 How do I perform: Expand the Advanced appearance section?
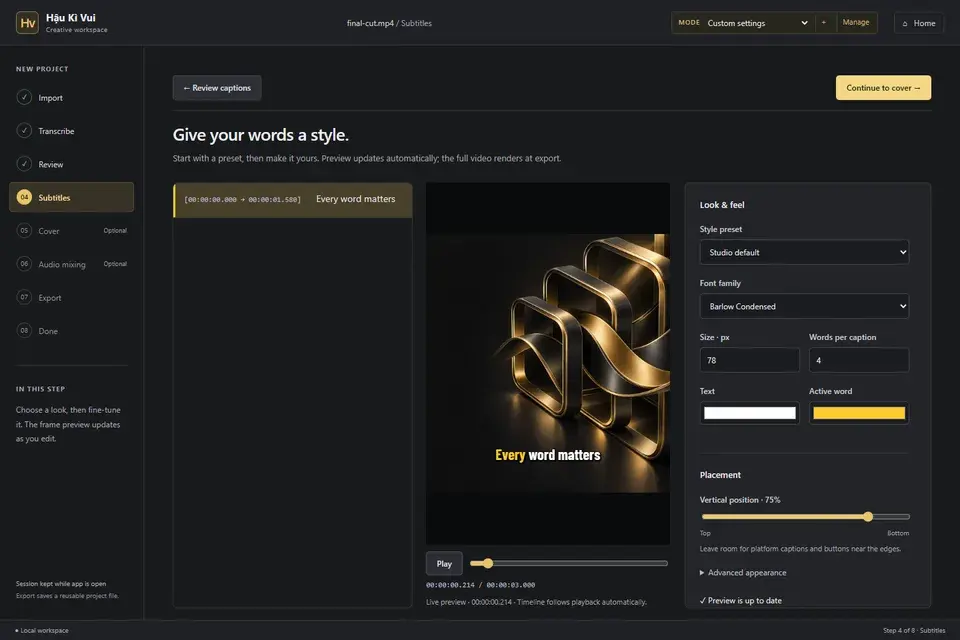[743, 573]
